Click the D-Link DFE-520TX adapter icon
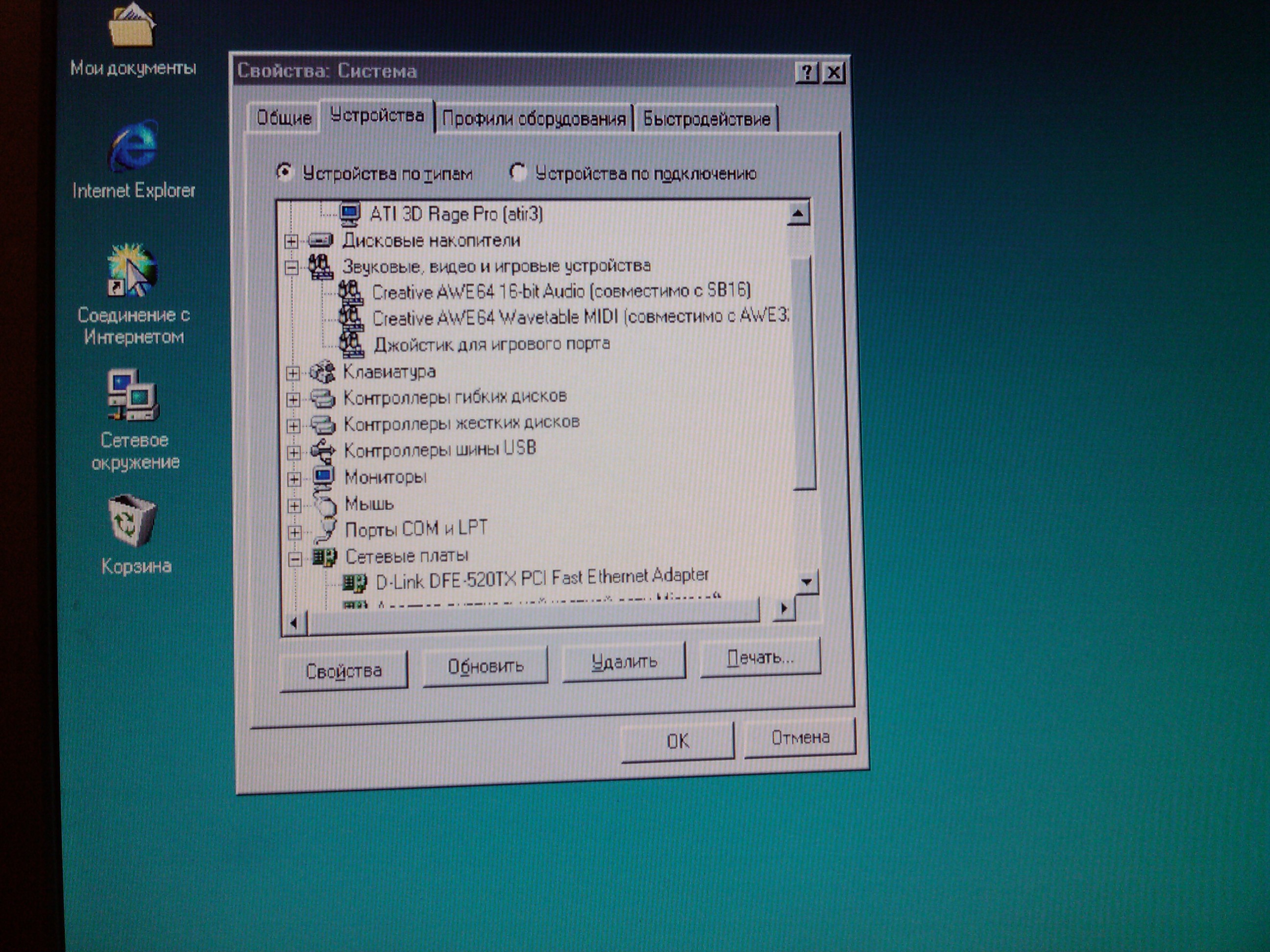 [x=354, y=582]
